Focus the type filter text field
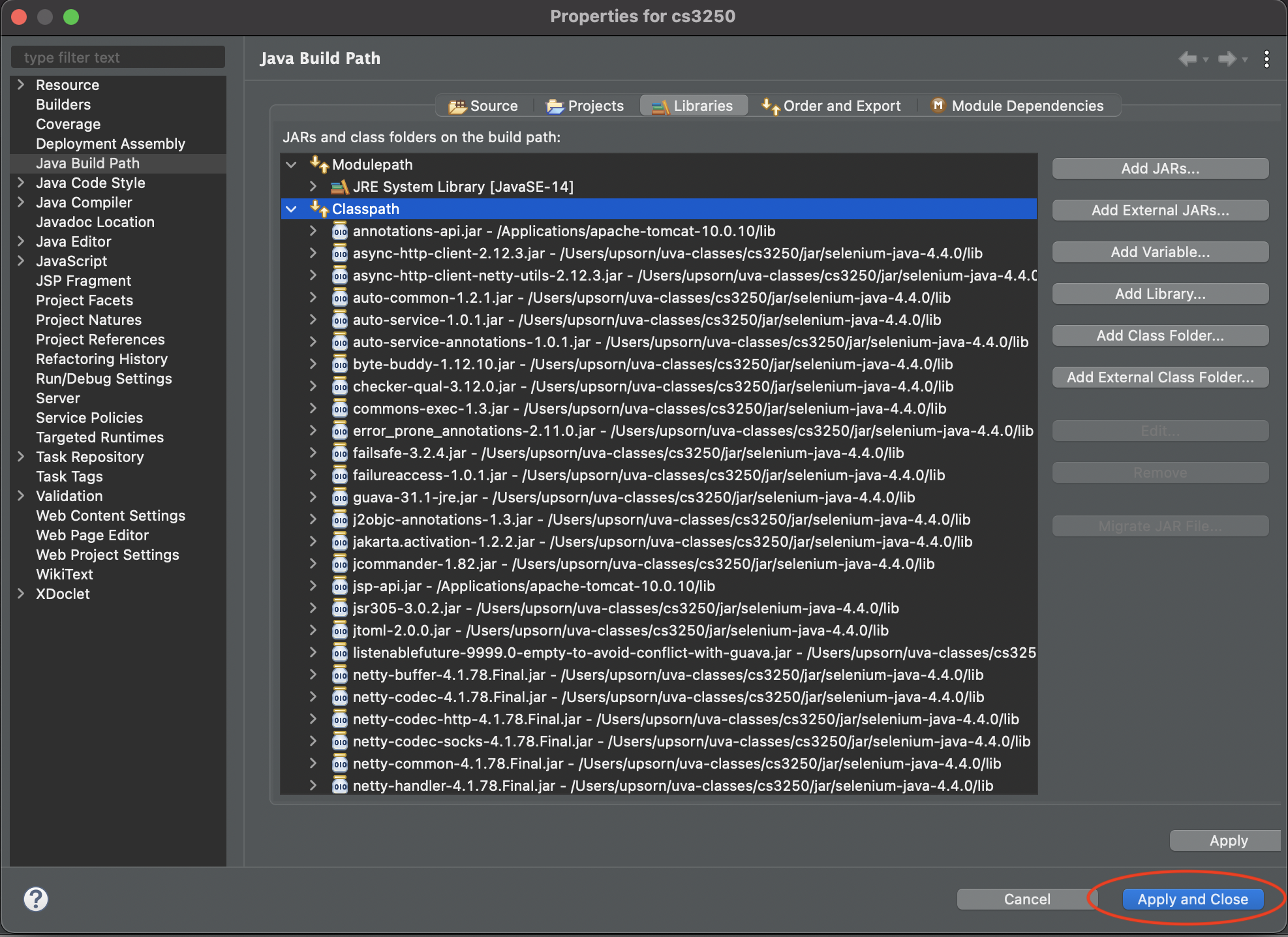The height and width of the screenshot is (937, 1288). pyautogui.click(x=118, y=57)
